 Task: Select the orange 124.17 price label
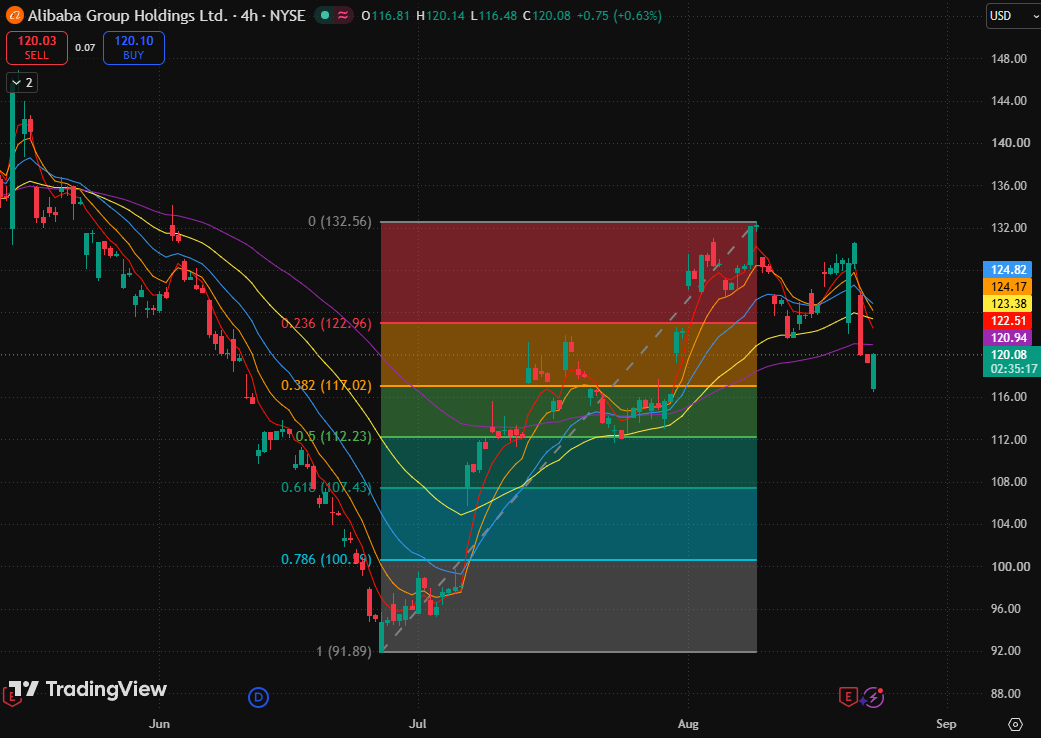click(x=1007, y=287)
